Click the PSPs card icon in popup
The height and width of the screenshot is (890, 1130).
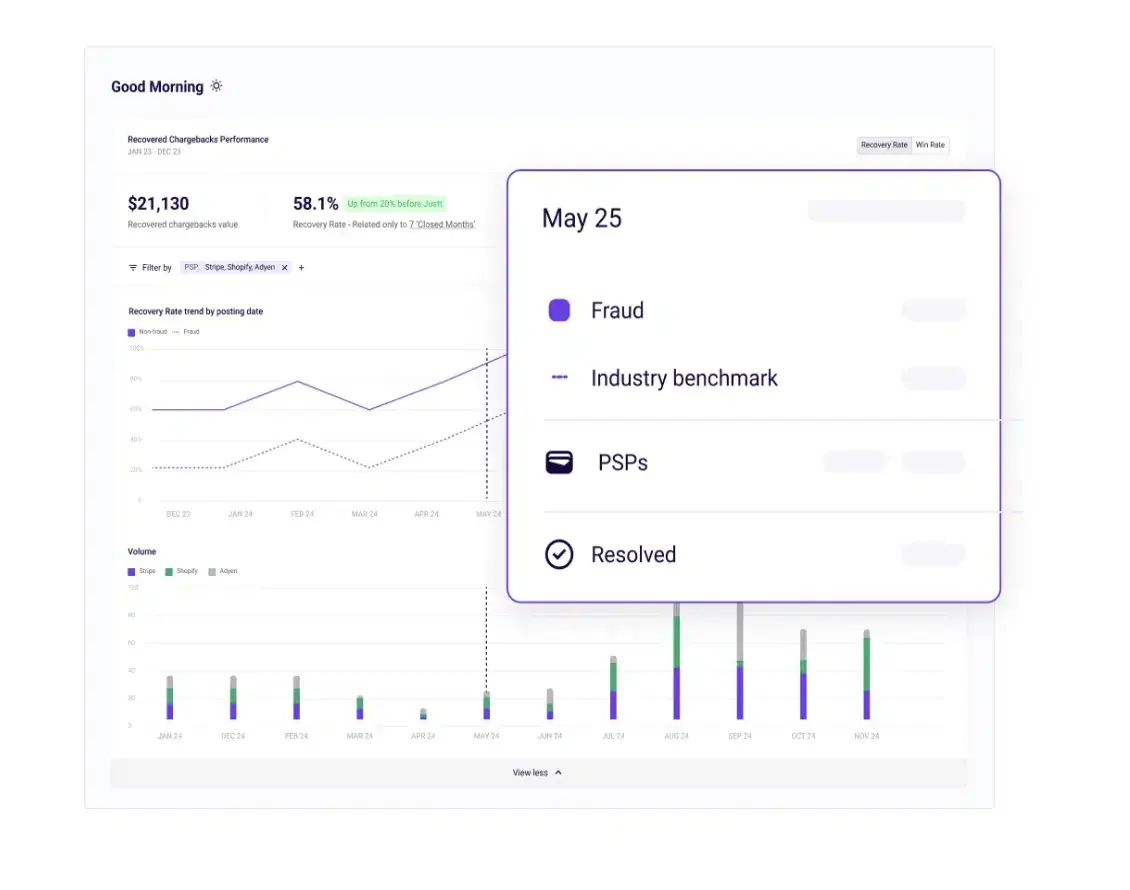pos(560,462)
